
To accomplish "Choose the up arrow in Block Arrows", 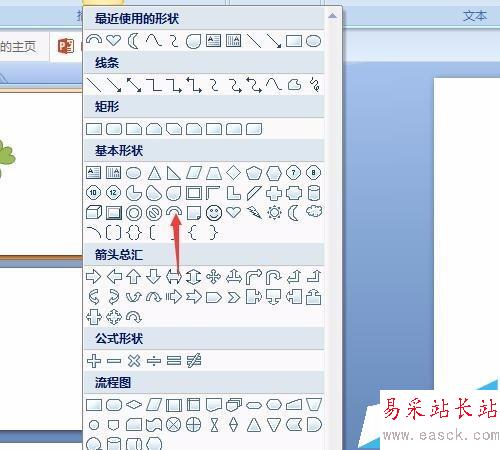I will [134, 277].
